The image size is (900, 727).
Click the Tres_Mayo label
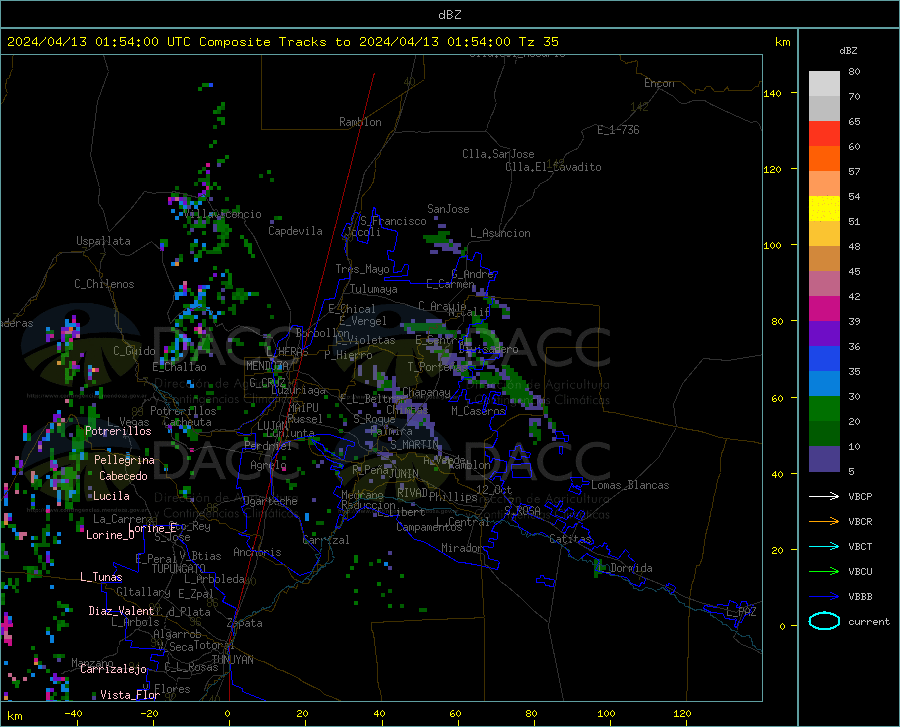[x=363, y=269]
